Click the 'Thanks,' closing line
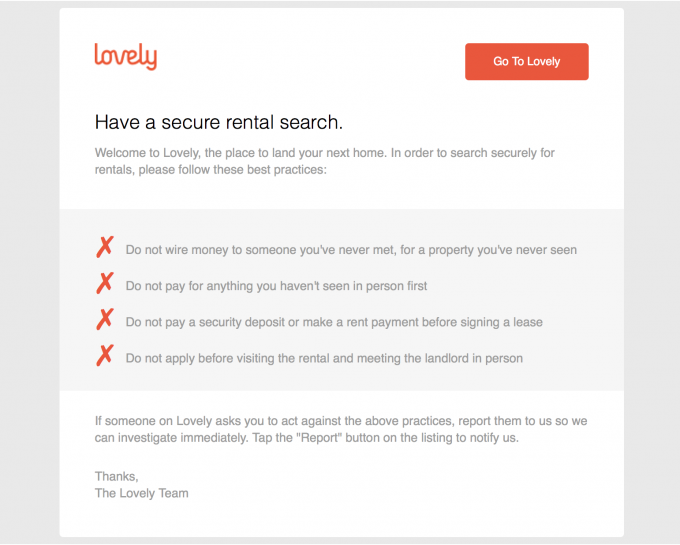Image resolution: width=680 pixels, height=545 pixels. (117, 476)
